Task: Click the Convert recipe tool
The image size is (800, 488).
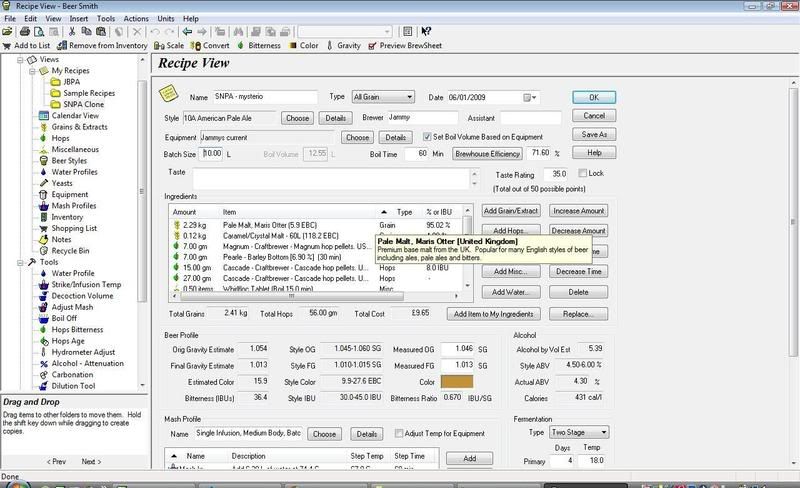Action: point(210,45)
